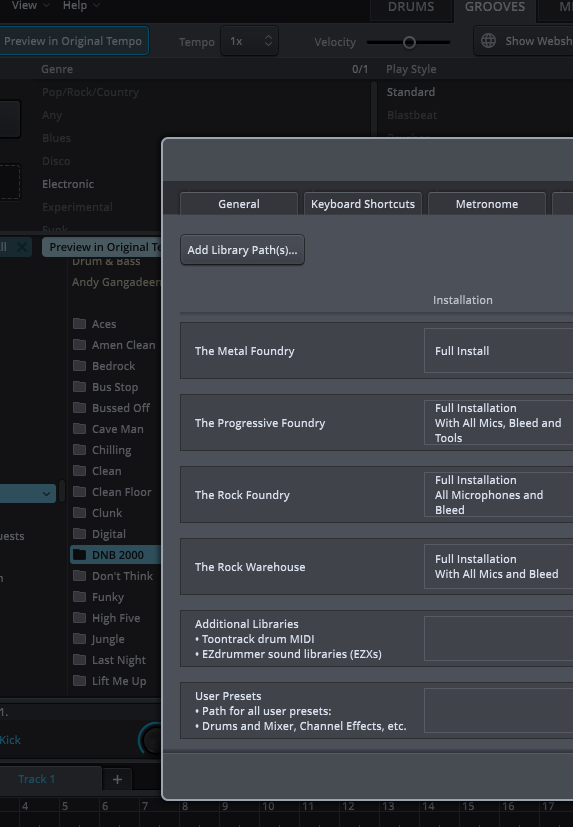Adjust the Velocity slider handle
The width and height of the screenshot is (573, 827).
pyautogui.click(x=409, y=42)
